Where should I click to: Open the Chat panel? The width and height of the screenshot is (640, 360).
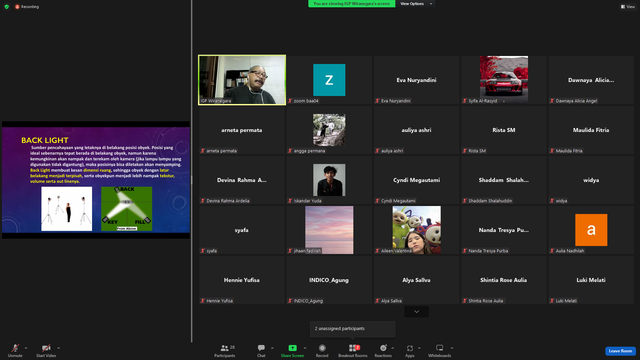click(x=261, y=350)
